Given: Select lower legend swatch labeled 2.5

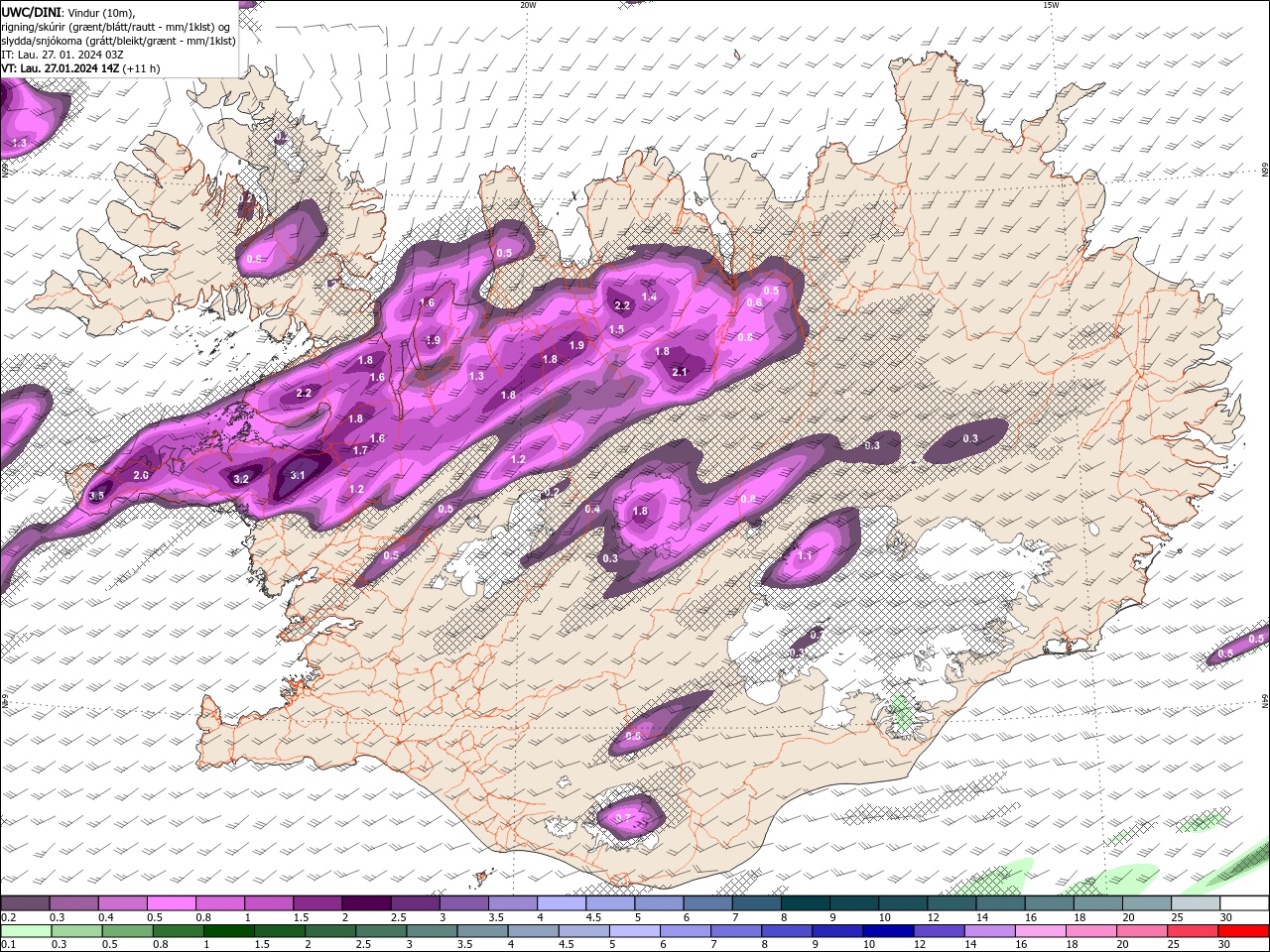Looking at the screenshot, I should tap(380, 931).
